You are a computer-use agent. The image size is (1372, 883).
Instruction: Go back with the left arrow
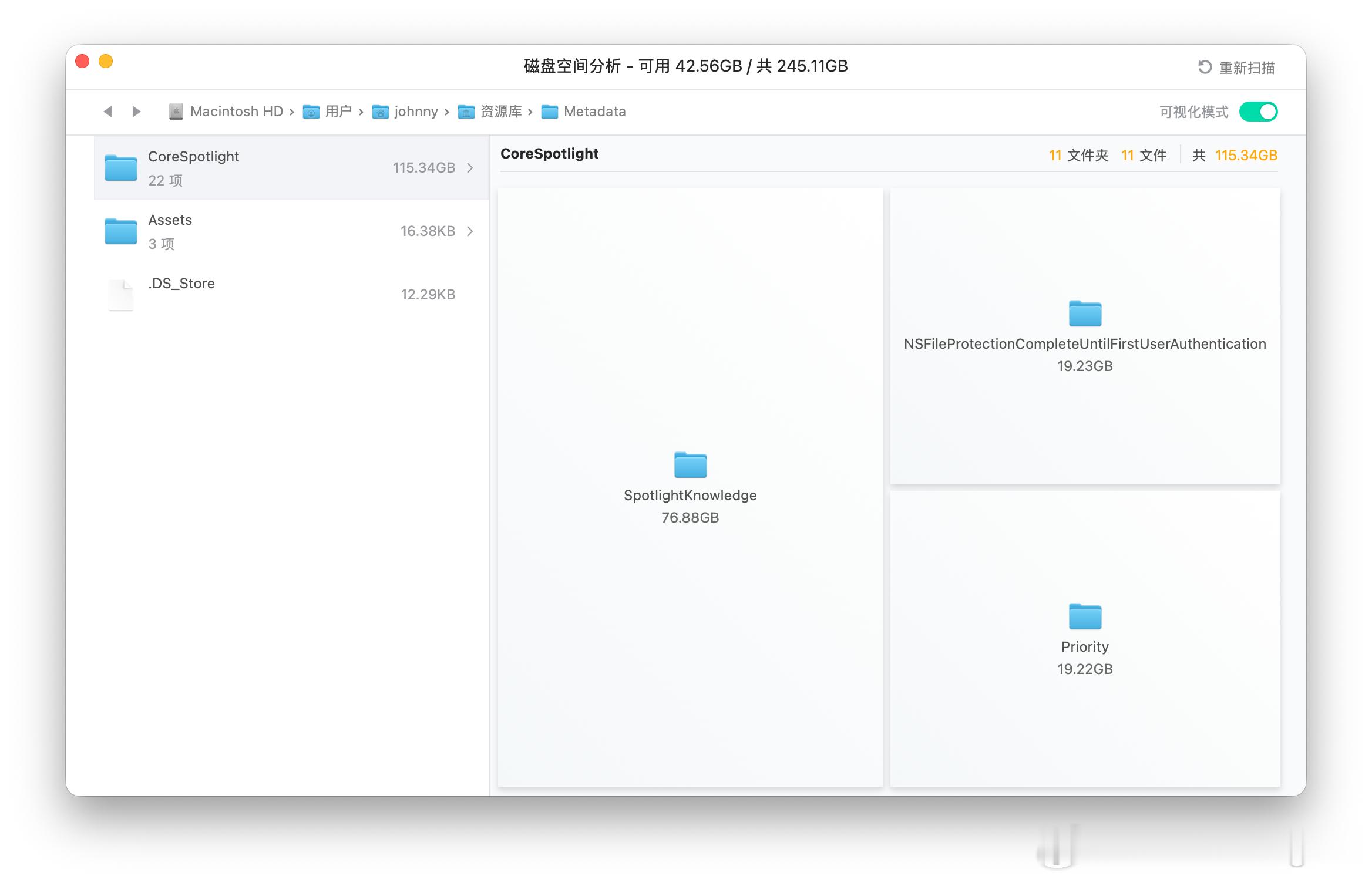click(x=107, y=111)
